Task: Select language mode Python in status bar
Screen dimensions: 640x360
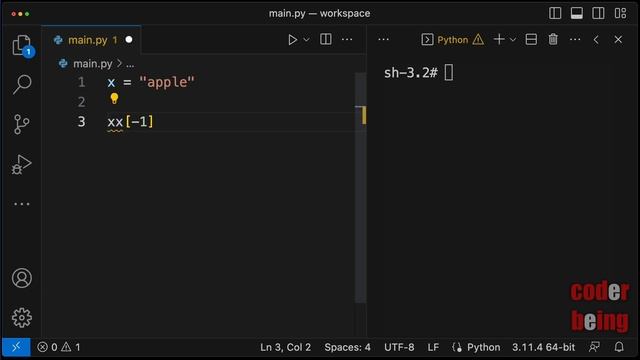Action: tap(483, 347)
